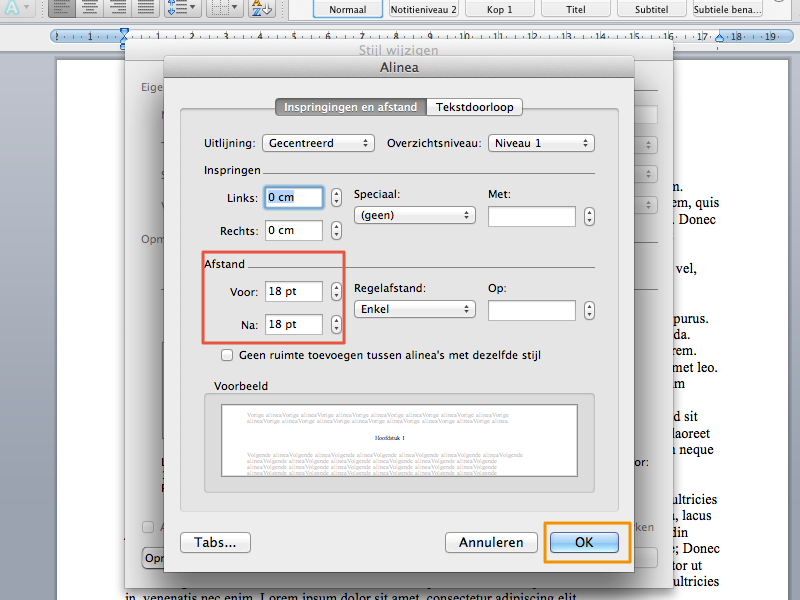Click the Inspringen section label
The image size is (800, 600).
click(232, 170)
